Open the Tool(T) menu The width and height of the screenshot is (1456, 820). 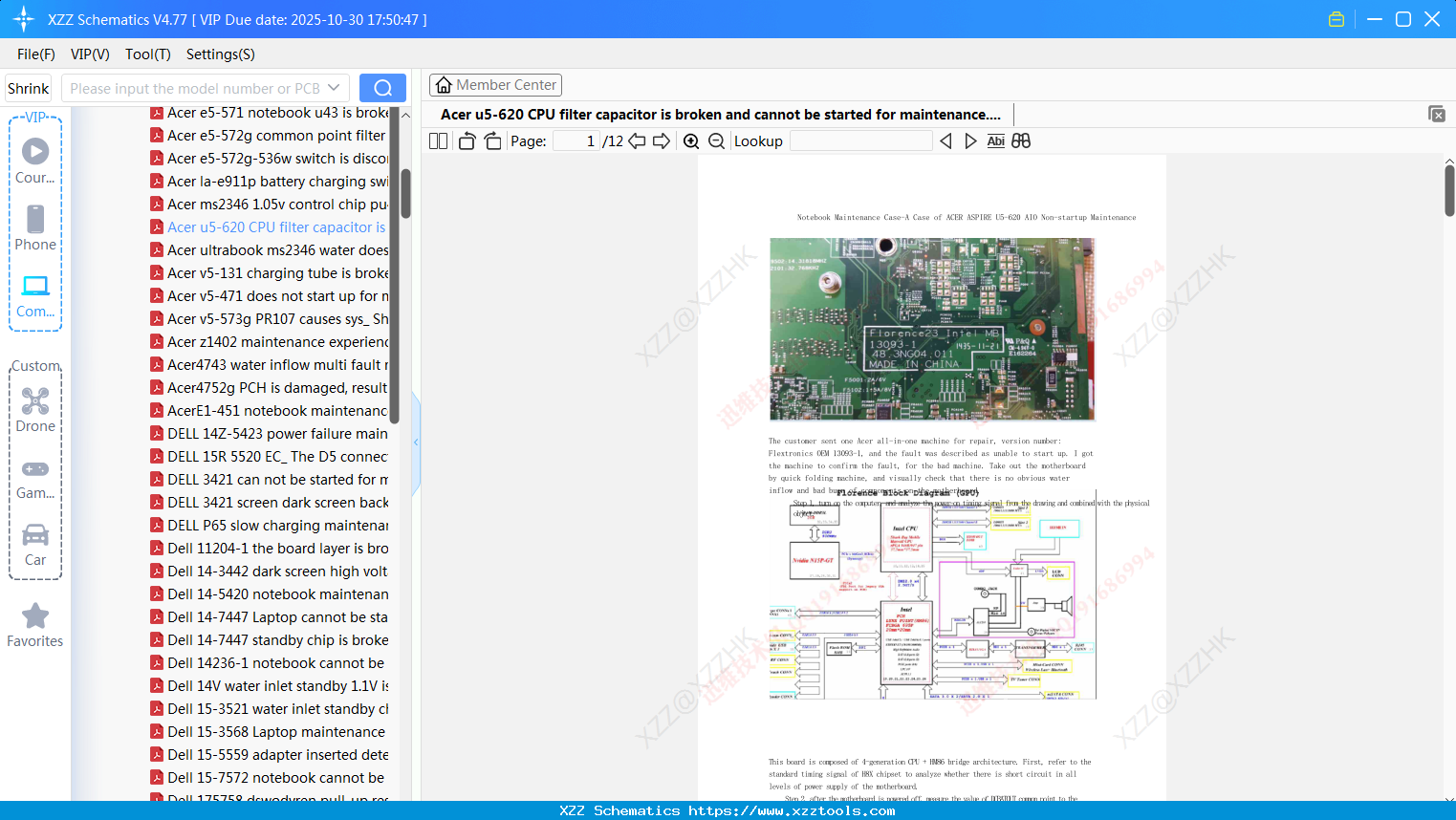[147, 54]
